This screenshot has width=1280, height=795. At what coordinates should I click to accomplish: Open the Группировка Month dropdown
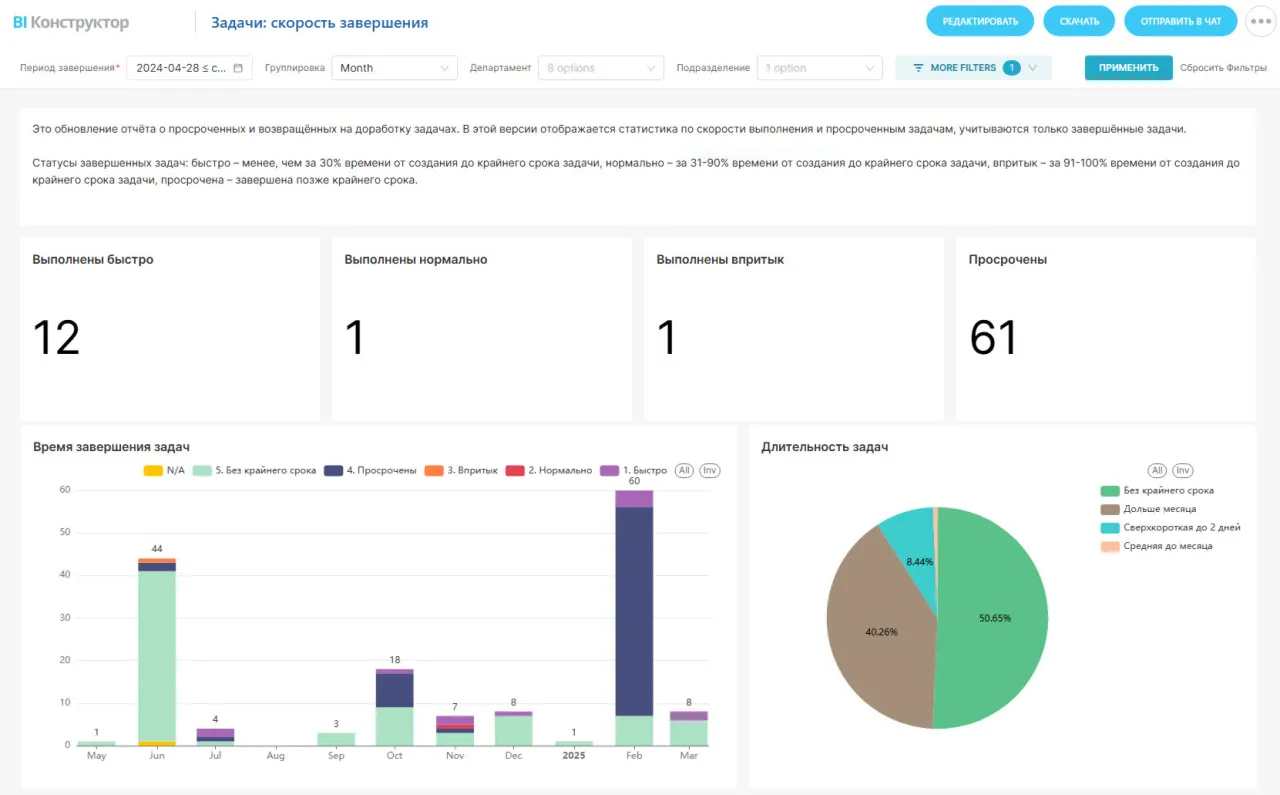click(395, 68)
